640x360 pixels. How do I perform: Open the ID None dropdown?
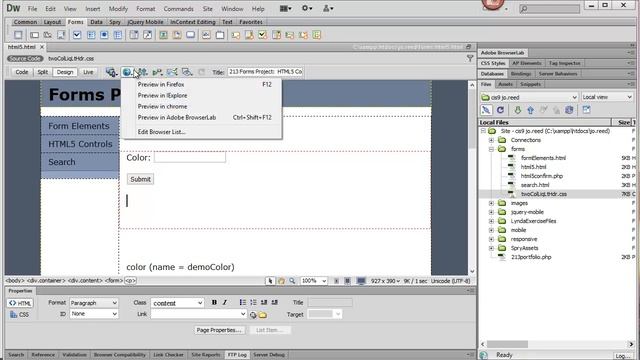(94, 314)
